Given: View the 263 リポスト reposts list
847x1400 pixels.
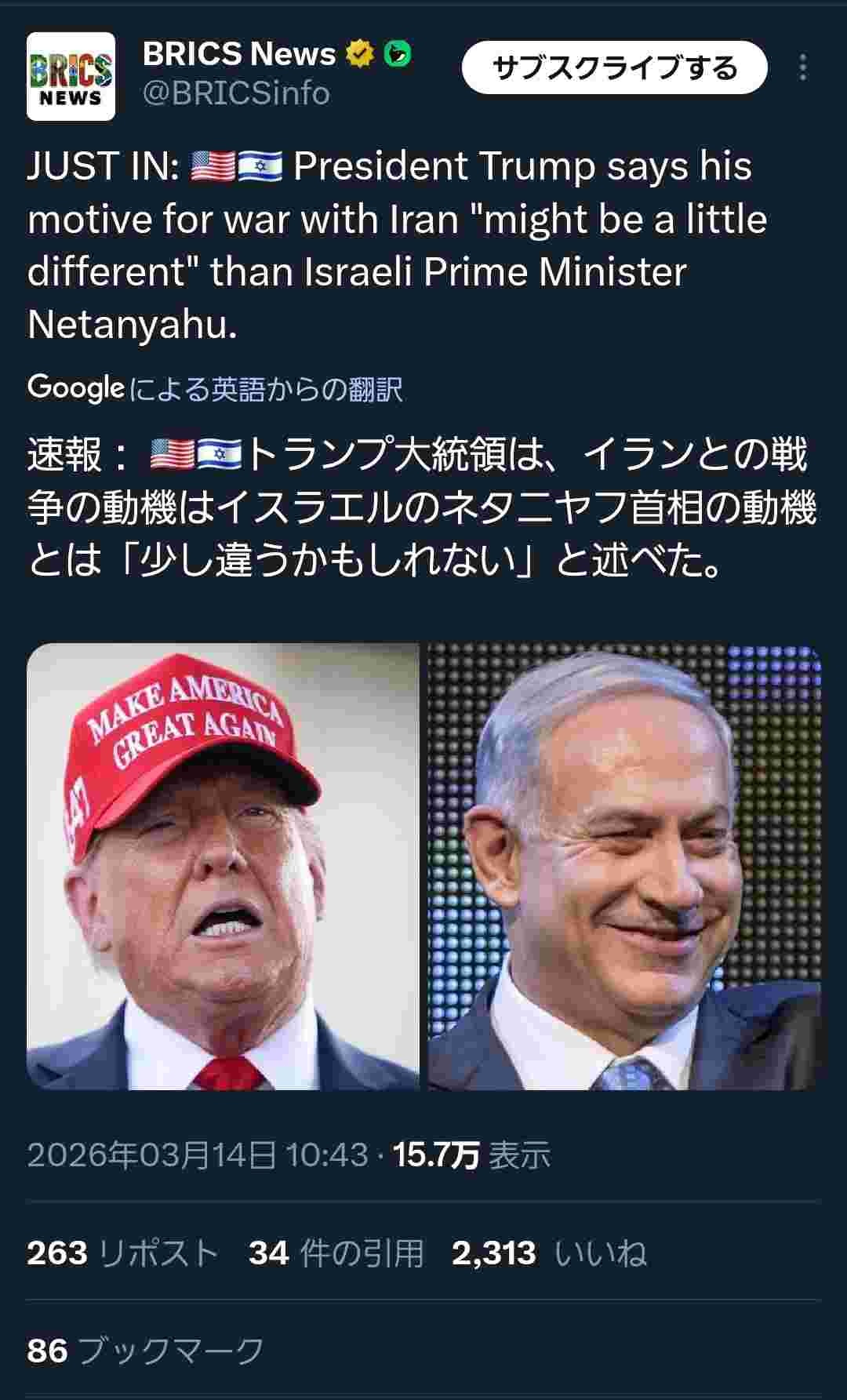Looking at the screenshot, I should click(x=122, y=1253).
